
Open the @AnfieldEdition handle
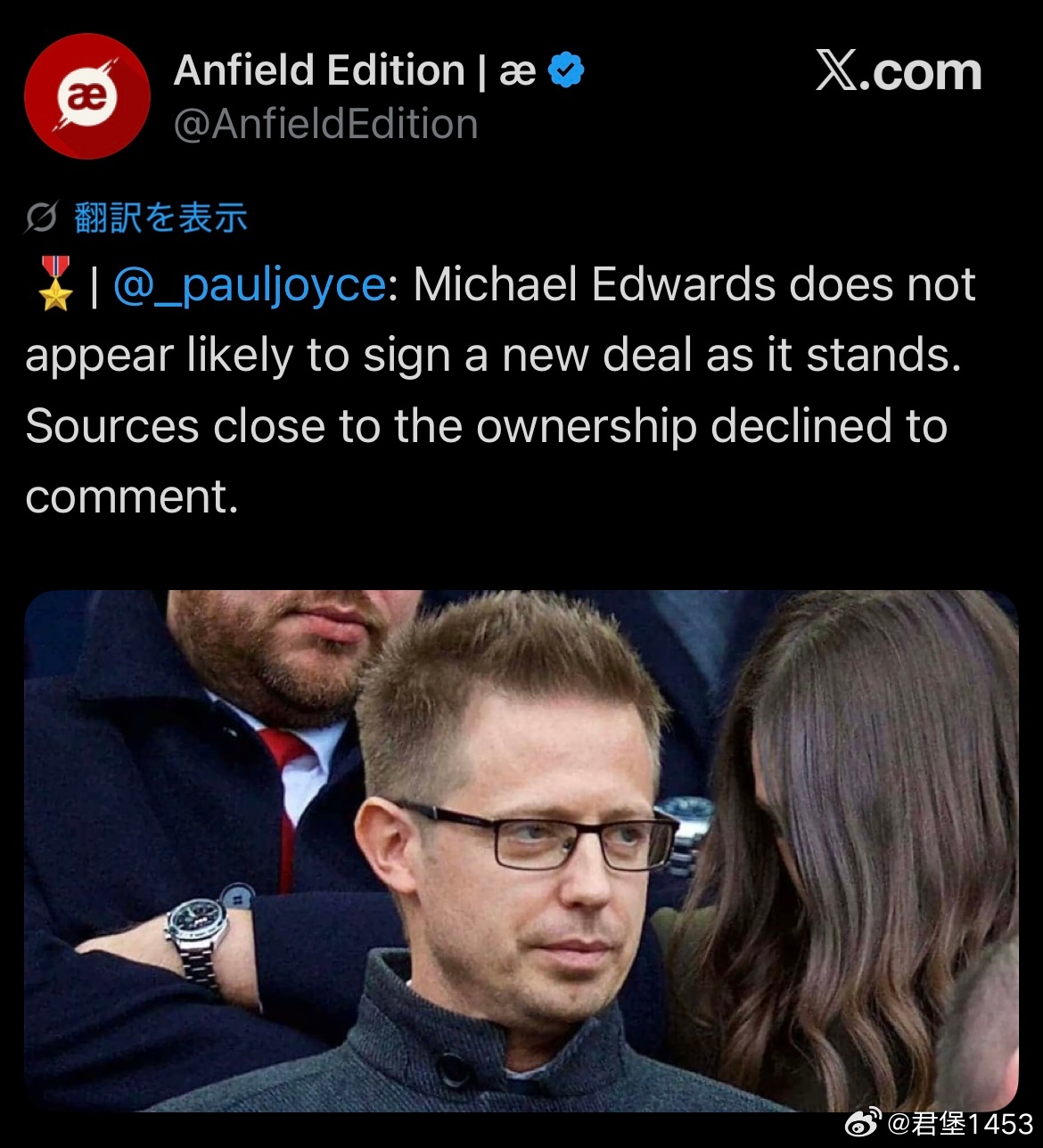(325, 124)
